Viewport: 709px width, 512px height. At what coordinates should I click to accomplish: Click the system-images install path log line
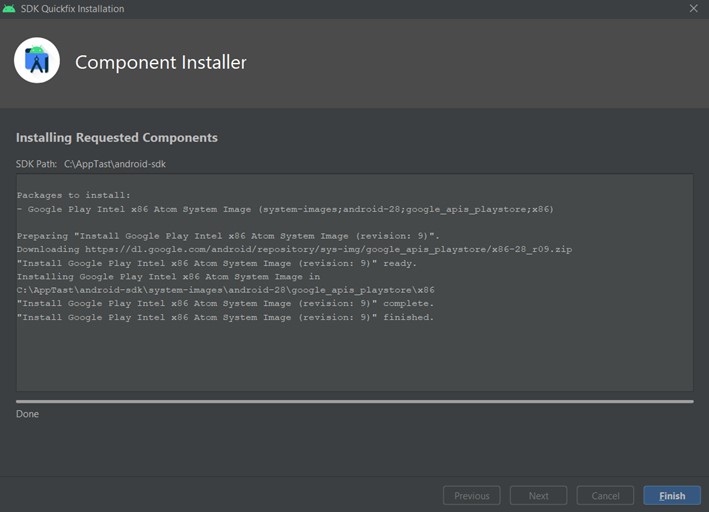coord(225,290)
